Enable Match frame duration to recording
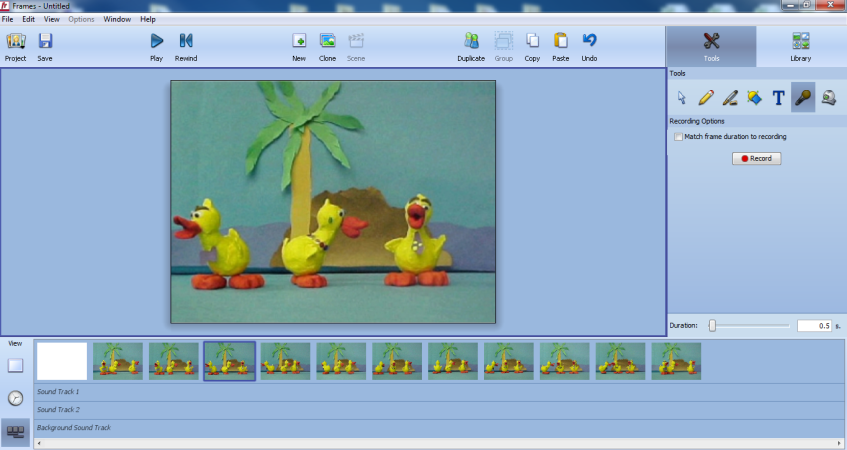 [x=678, y=137]
